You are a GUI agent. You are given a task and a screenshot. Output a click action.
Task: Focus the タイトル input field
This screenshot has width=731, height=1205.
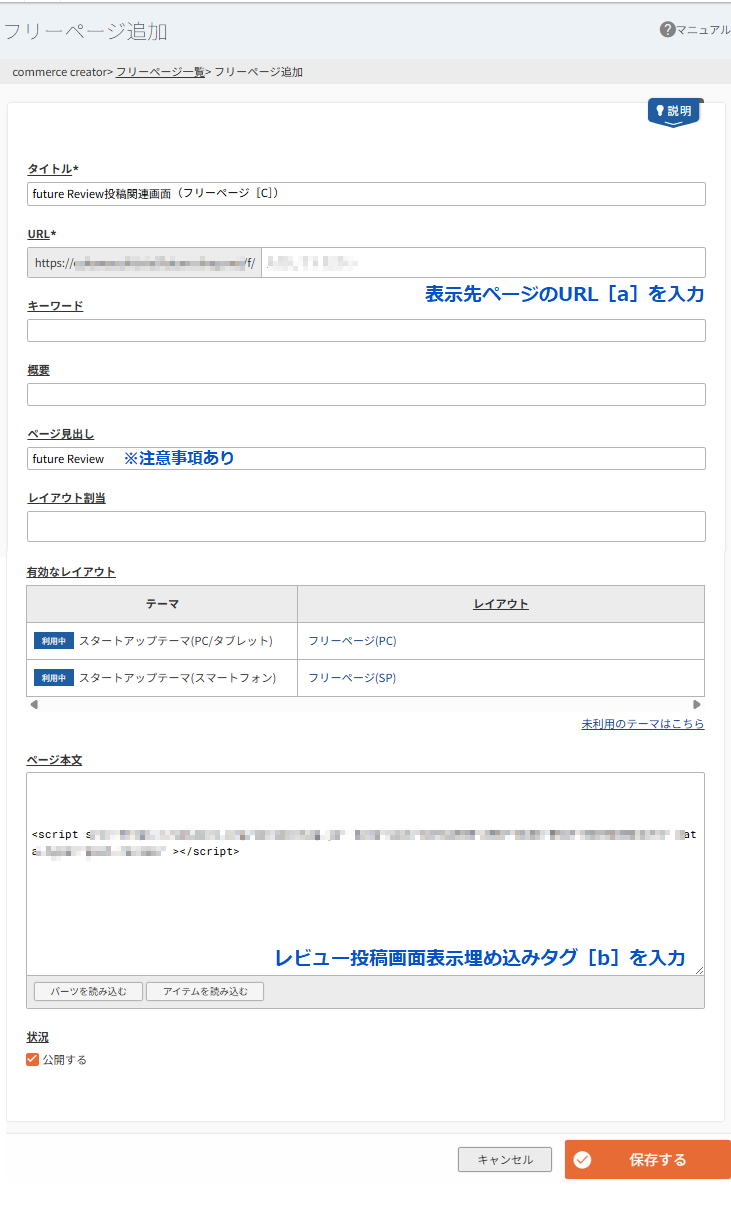(366, 194)
